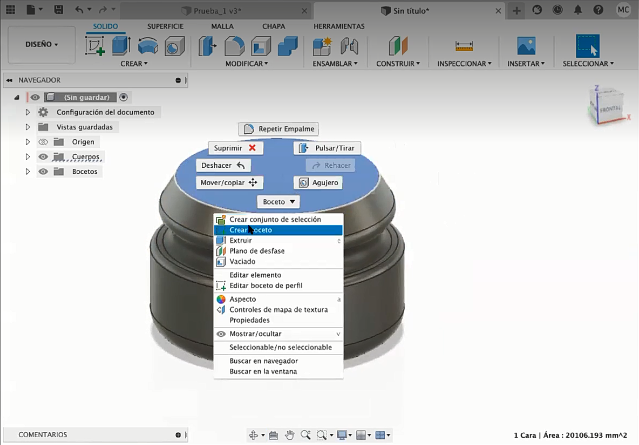Open the DISEÑO workspace dropdown
639x445 pixels.
[42, 45]
